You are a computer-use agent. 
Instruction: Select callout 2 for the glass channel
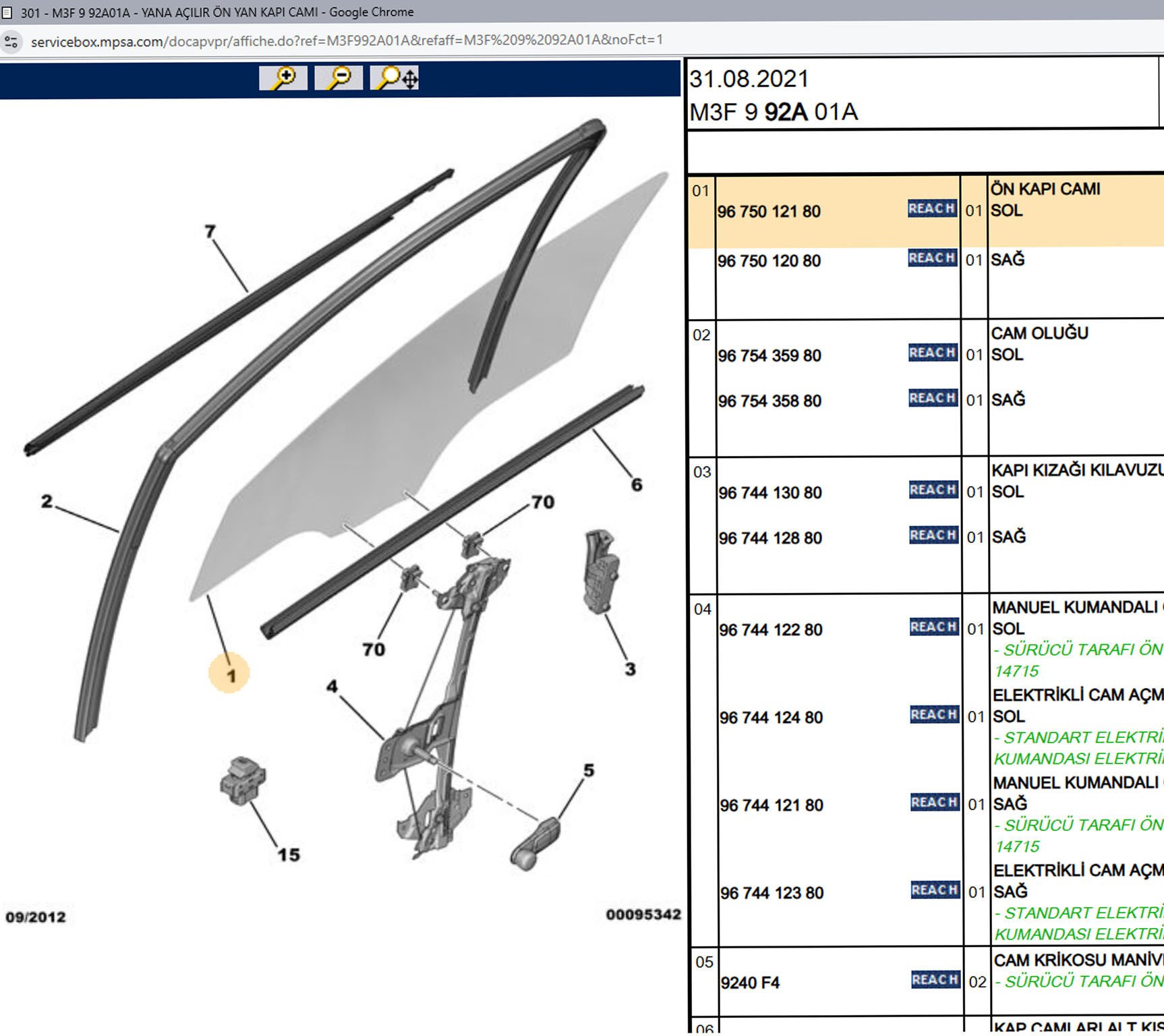pos(47,502)
